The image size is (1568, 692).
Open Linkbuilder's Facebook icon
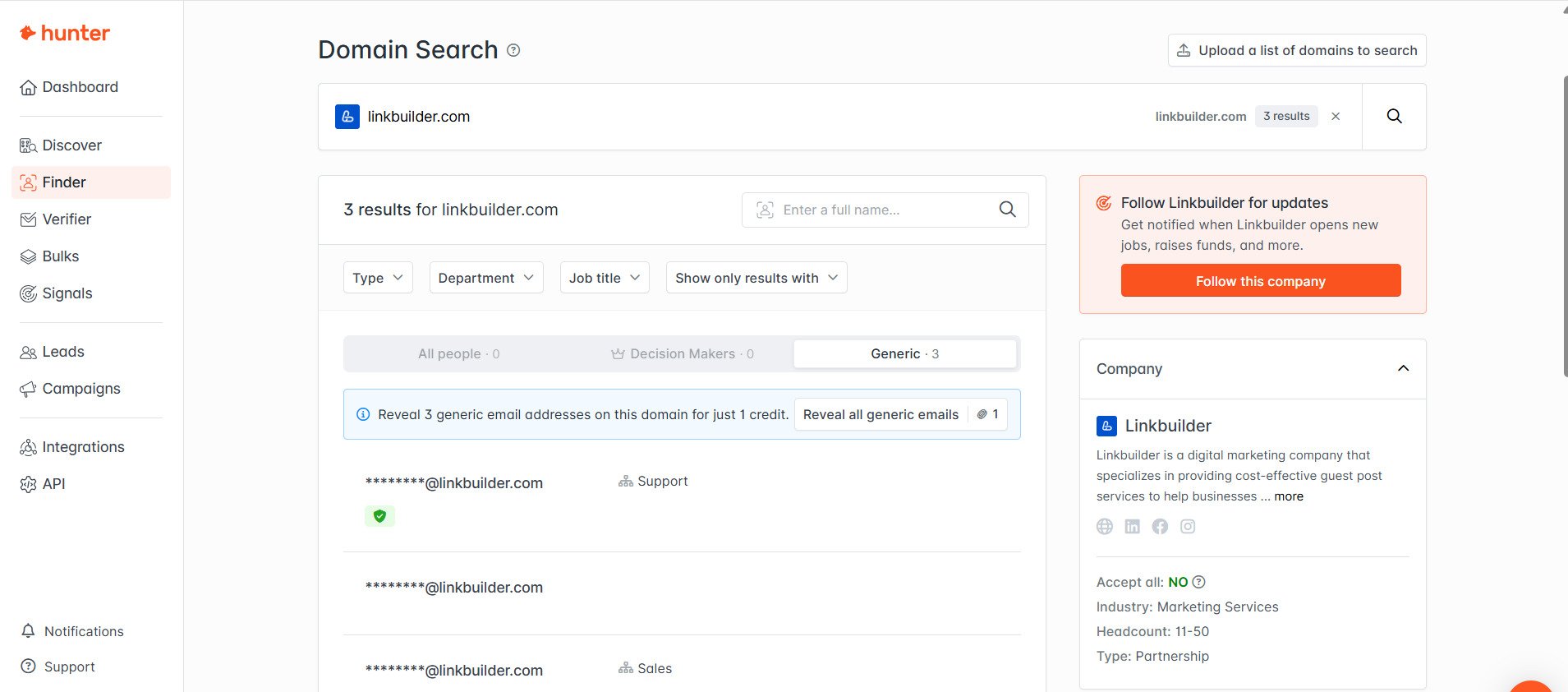(1160, 526)
